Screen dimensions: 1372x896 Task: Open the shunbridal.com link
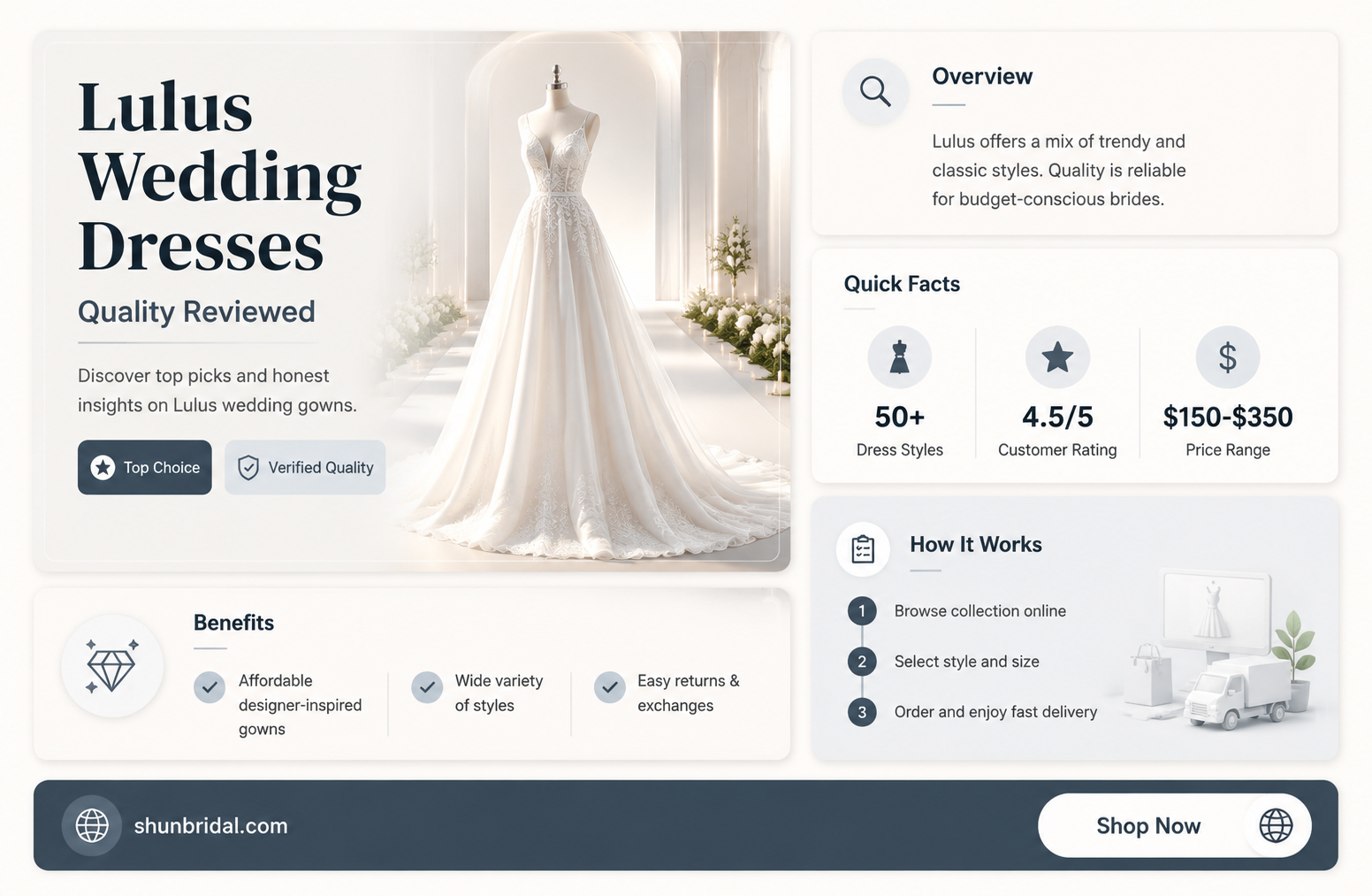coord(210,826)
